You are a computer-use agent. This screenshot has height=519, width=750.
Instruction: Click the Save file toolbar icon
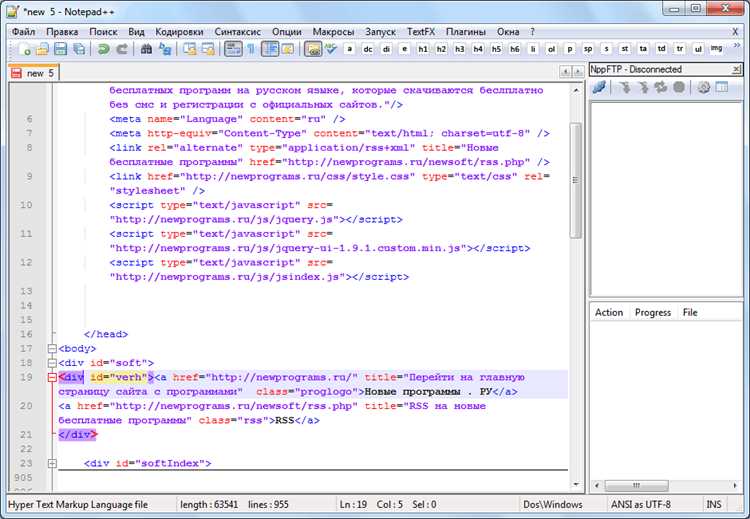click(61, 49)
